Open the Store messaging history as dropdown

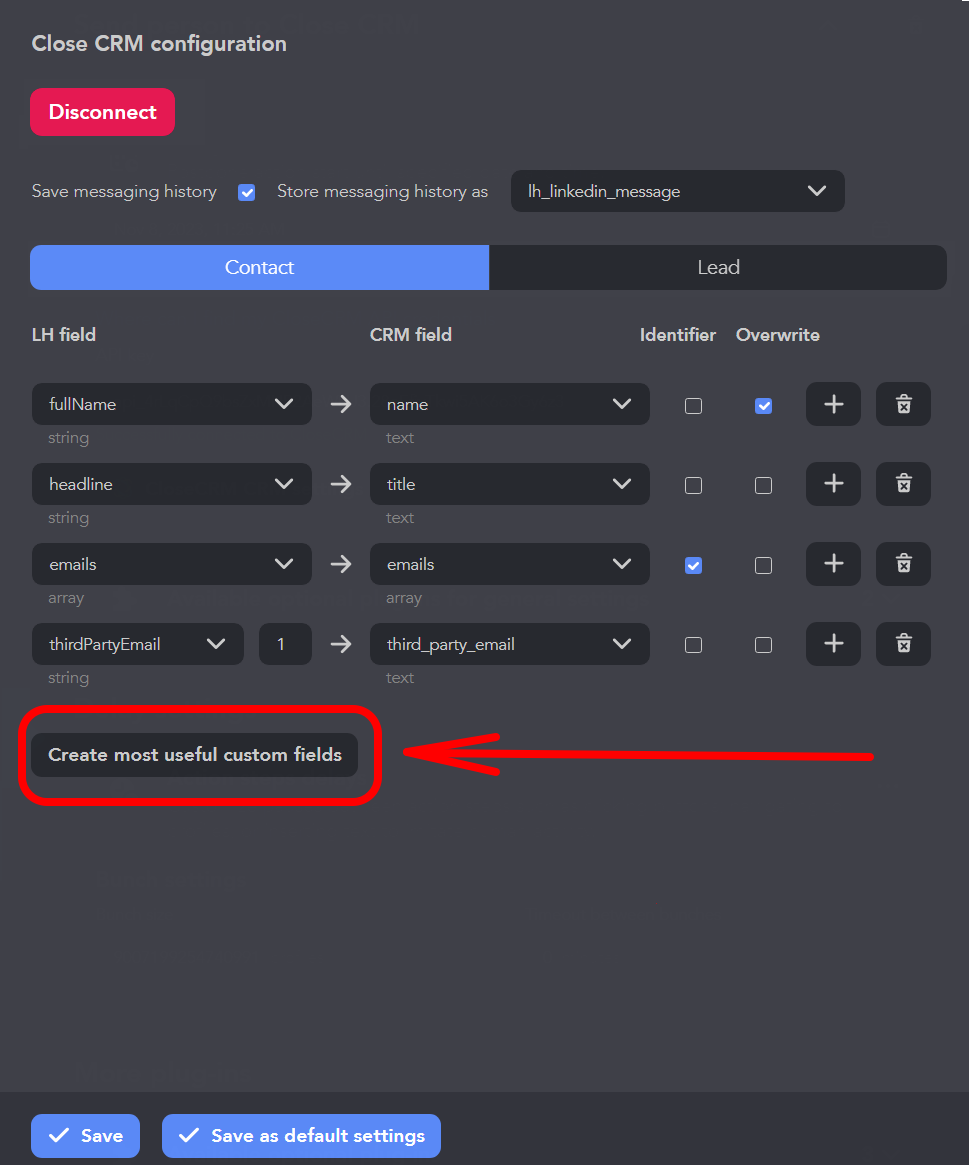(677, 191)
